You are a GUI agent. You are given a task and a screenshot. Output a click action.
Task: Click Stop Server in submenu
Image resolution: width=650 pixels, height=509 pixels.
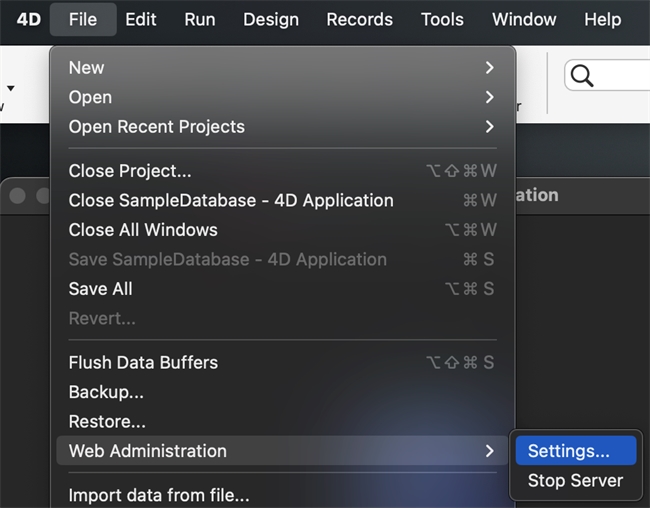click(x=575, y=481)
